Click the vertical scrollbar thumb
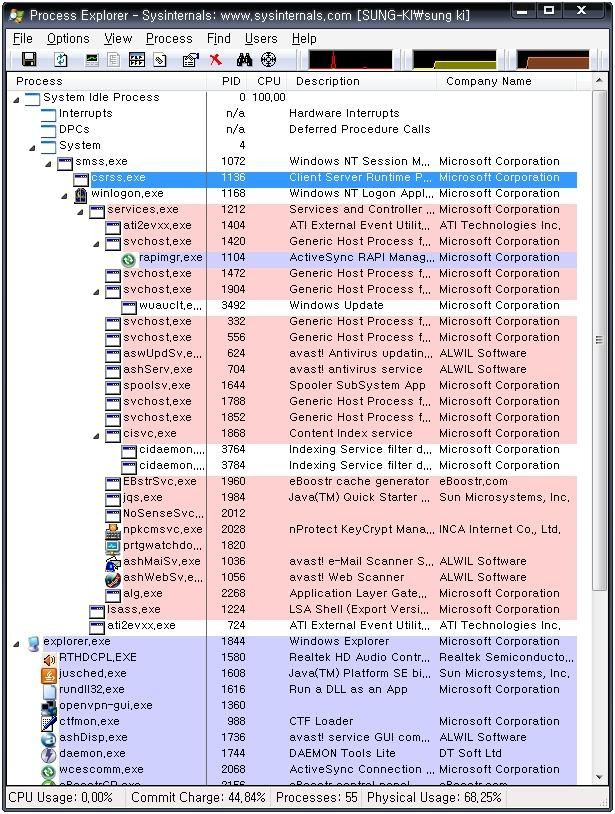The image size is (615, 814). point(599,340)
